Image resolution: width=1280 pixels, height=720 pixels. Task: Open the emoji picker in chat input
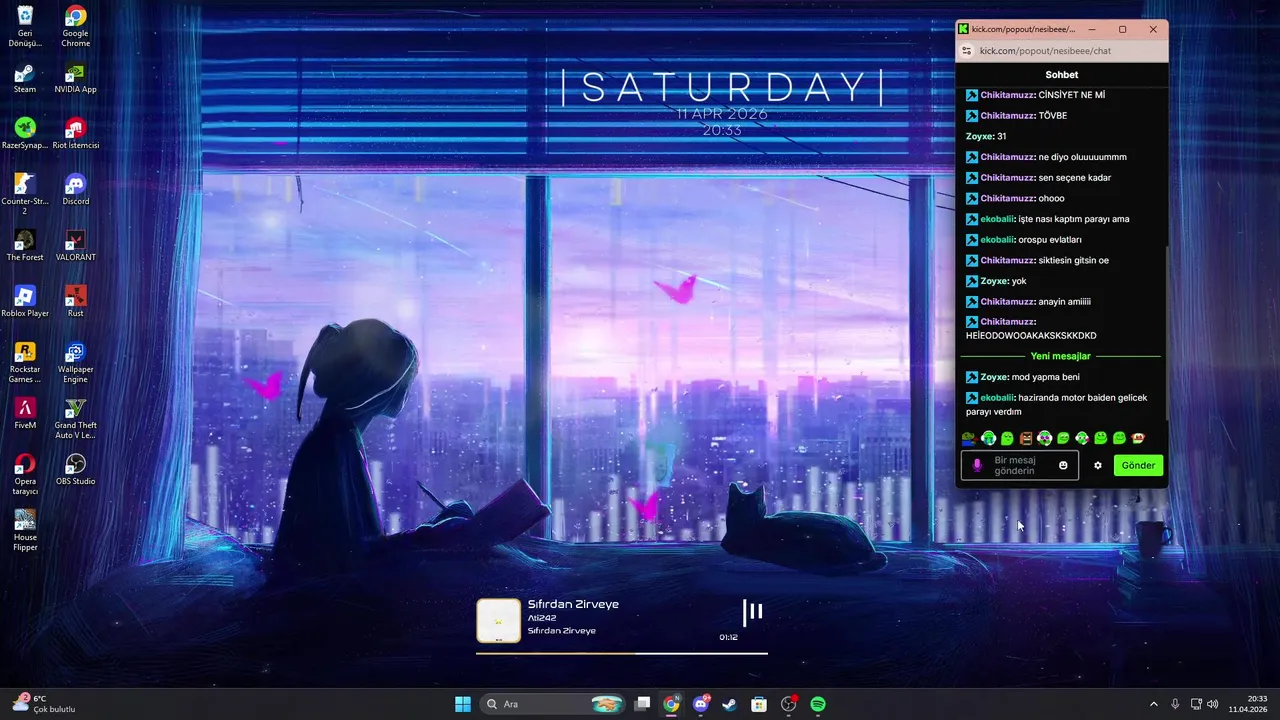click(x=1063, y=465)
